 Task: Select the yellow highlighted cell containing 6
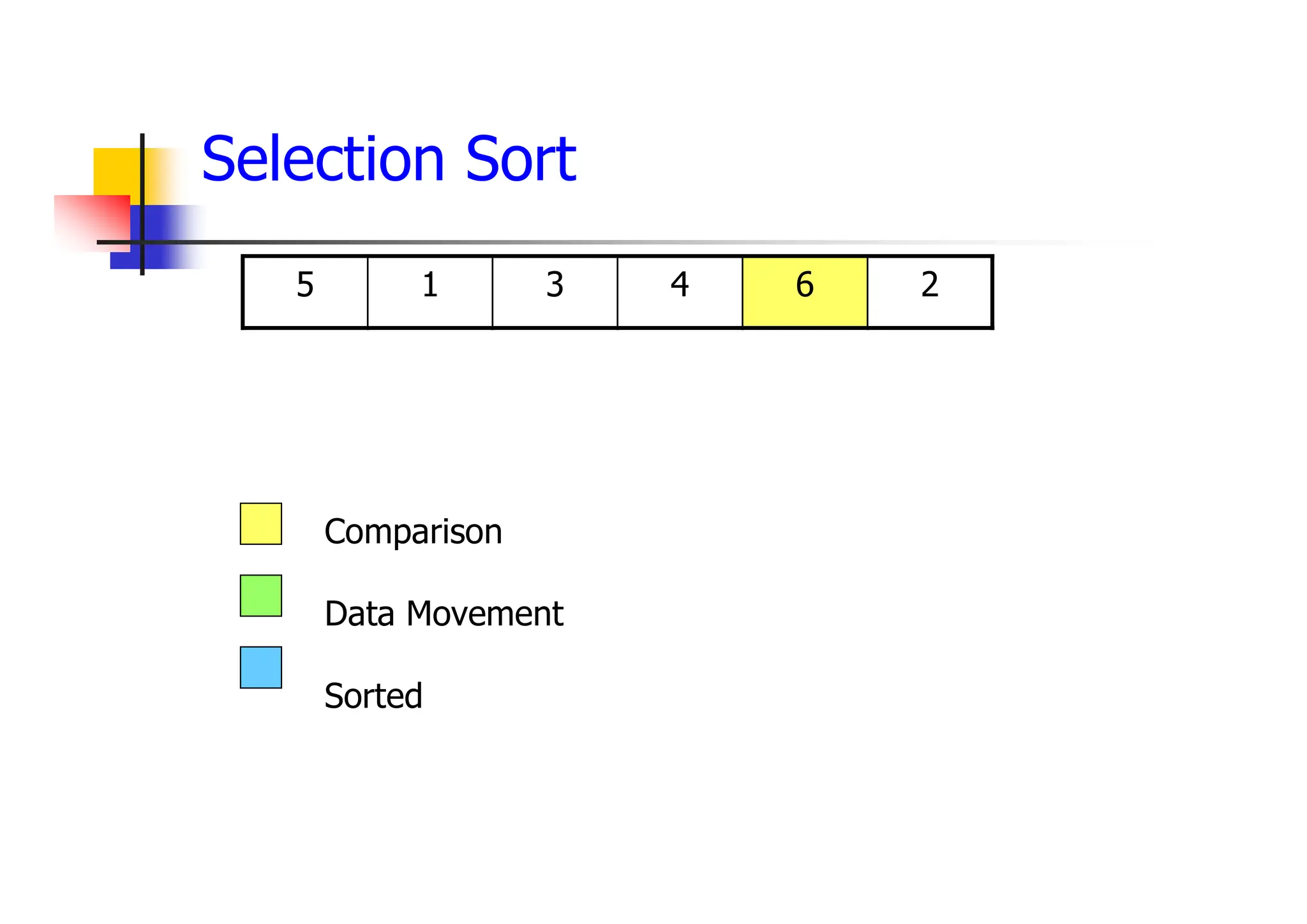805,292
